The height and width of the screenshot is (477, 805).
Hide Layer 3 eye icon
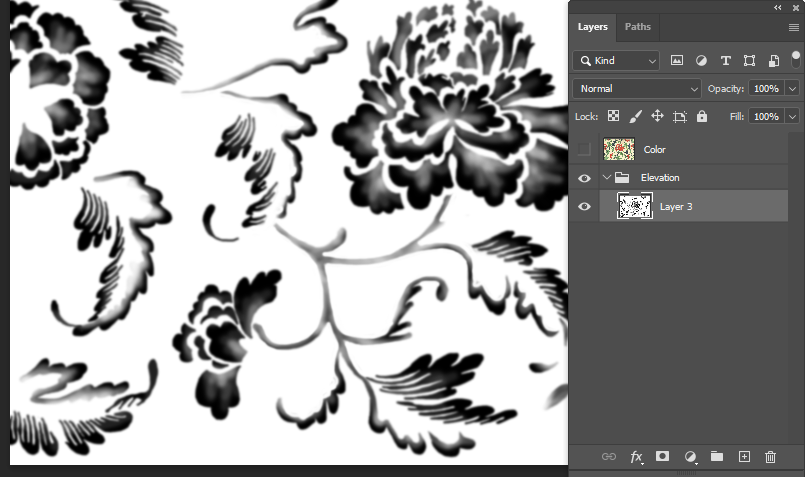click(x=584, y=206)
